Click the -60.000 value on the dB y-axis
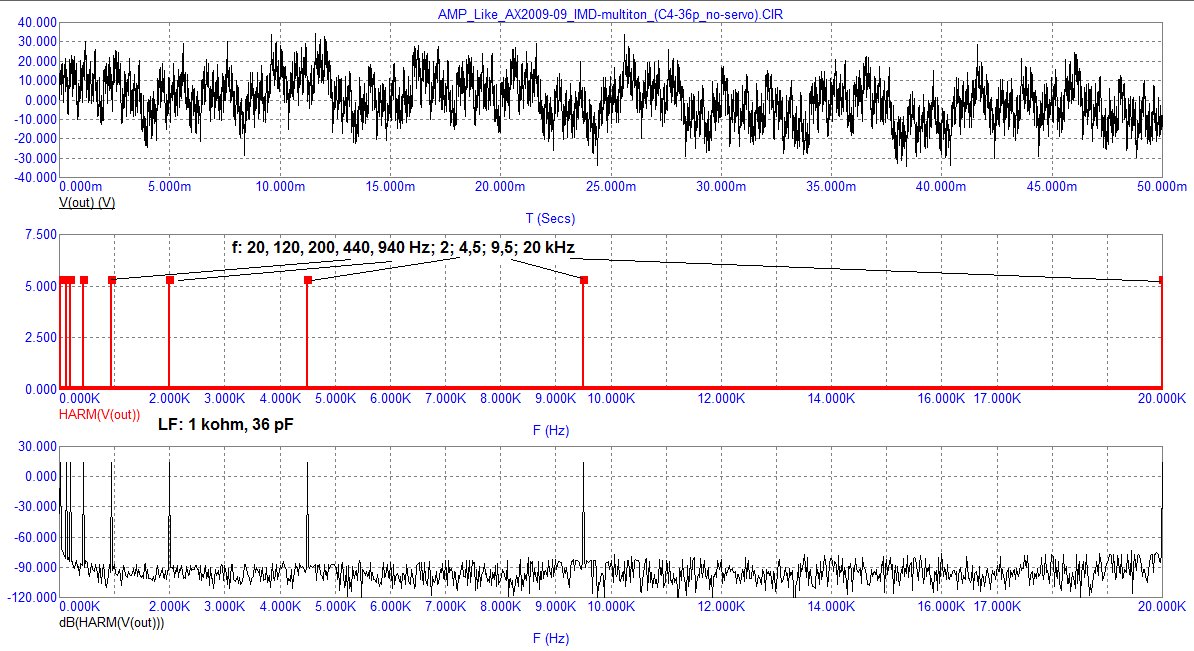Viewport: 1194px width, 651px height. (x=34, y=538)
